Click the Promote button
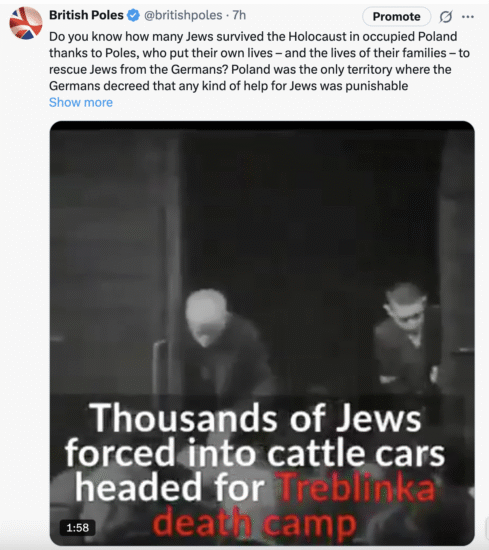Screen dimensions: 489x550 point(396,16)
